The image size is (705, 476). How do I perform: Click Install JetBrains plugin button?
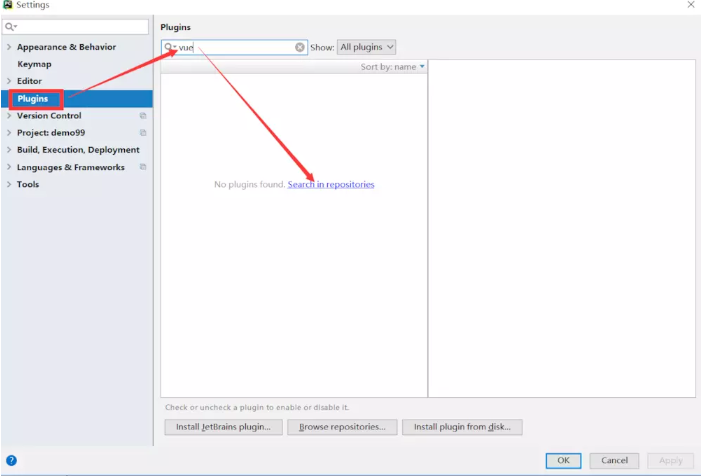point(223,427)
